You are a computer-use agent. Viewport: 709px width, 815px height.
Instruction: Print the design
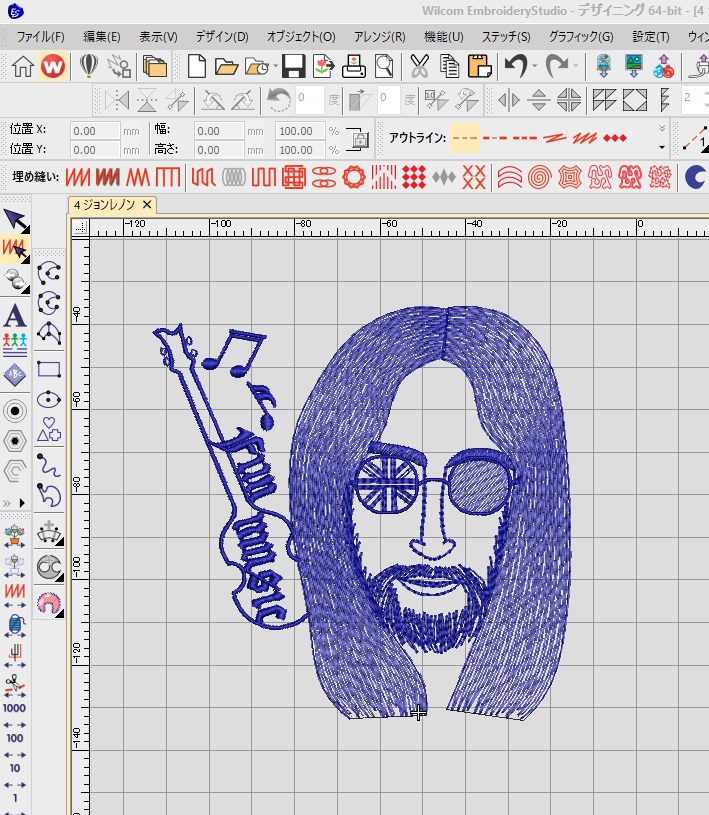click(353, 67)
